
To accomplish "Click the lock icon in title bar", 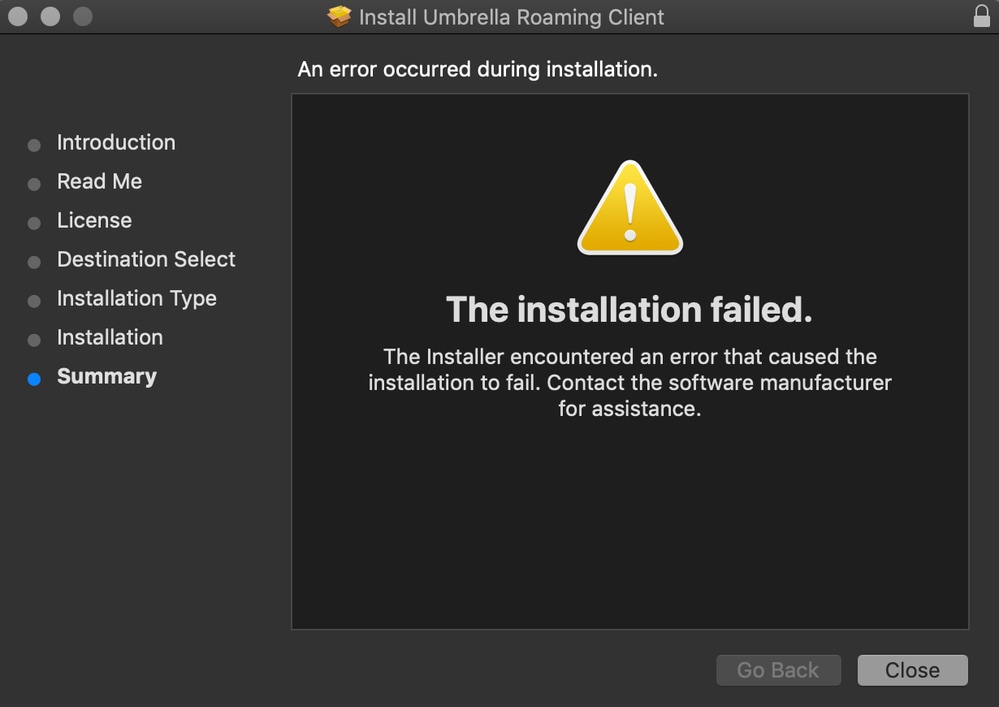I will pos(981,16).
